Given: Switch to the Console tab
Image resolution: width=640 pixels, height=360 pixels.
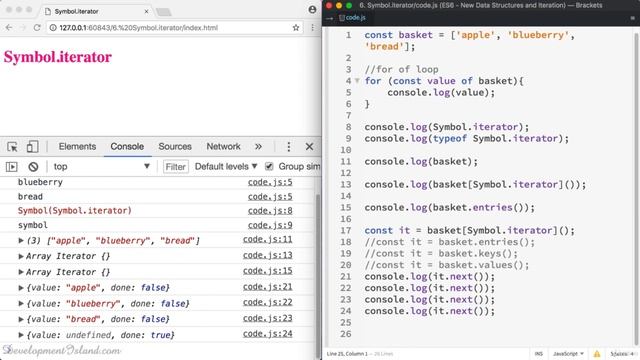Looking at the screenshot, I should click(127, 147).
